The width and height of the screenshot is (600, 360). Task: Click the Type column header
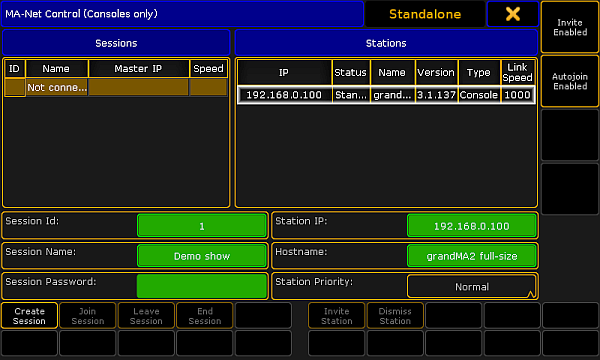click(x=479, y=72)
